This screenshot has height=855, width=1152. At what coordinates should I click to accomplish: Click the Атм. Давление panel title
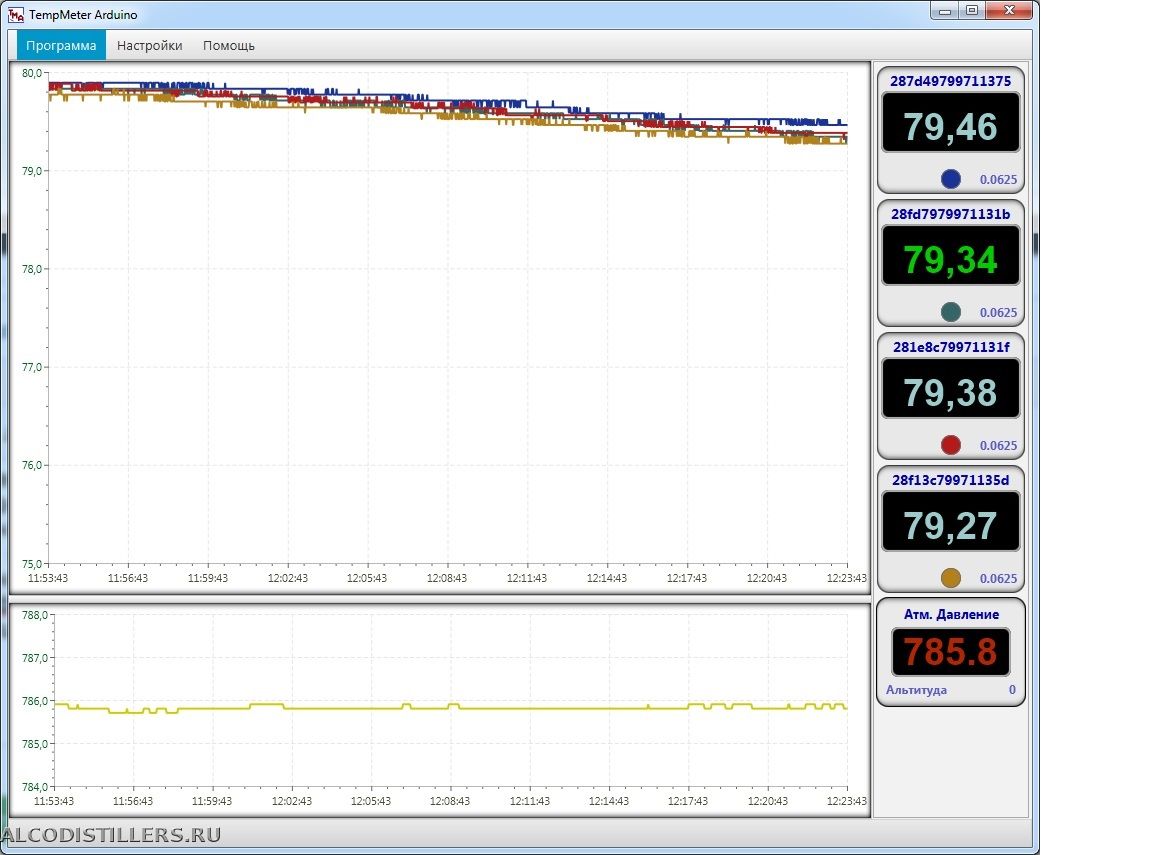pos(950,614)
